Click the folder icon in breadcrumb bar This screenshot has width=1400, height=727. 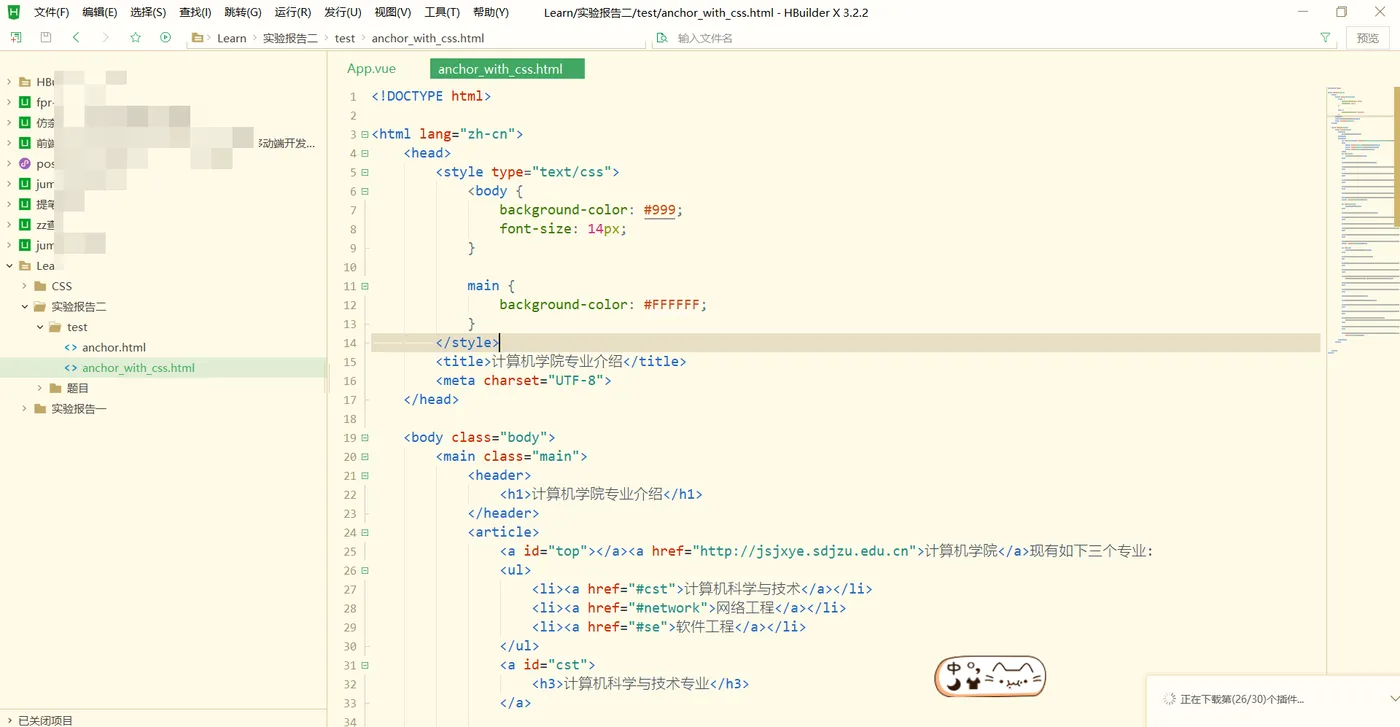pos(198,38)
